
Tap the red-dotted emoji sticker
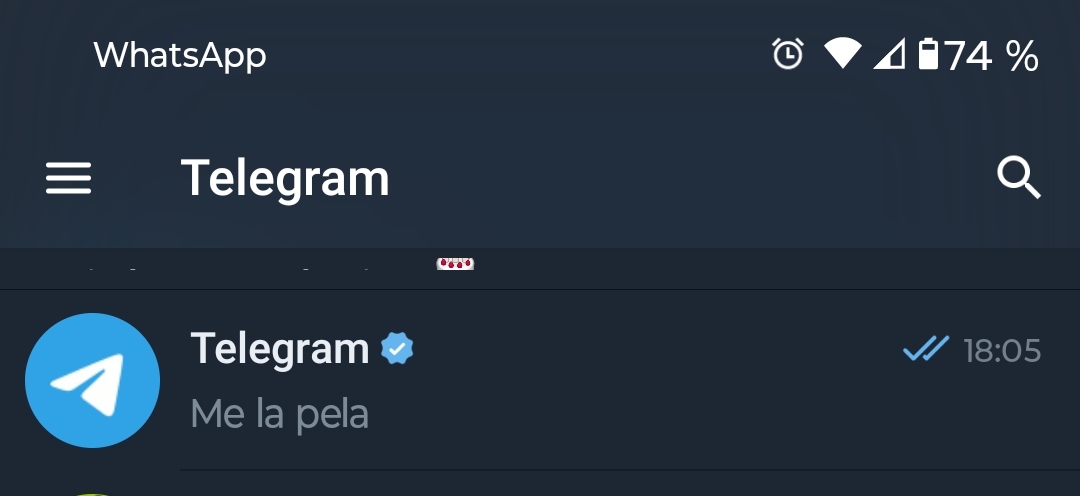pyautogui.click(x=455, y=264)
